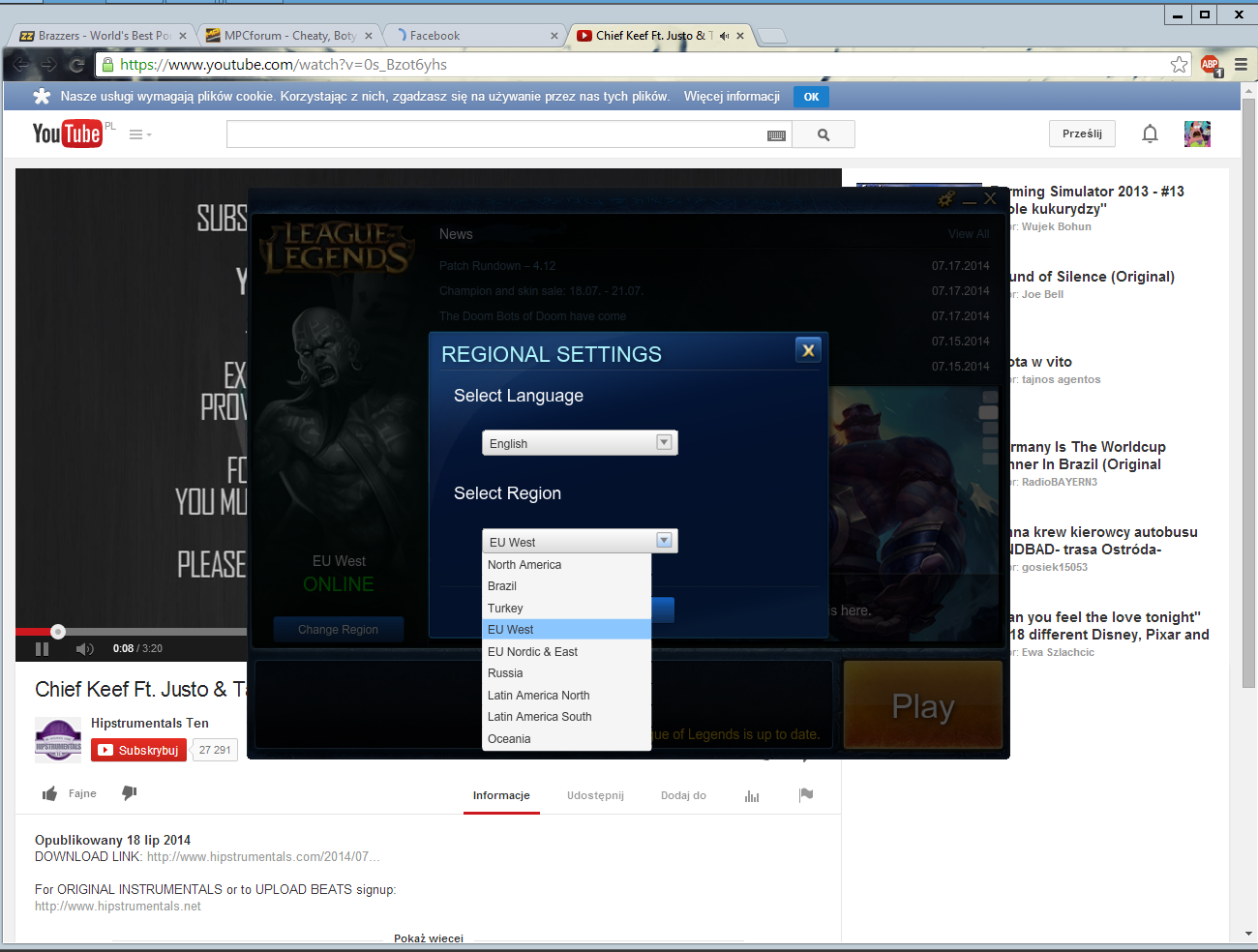
Task: Open a new browser tab
Action: pos(771,37)
